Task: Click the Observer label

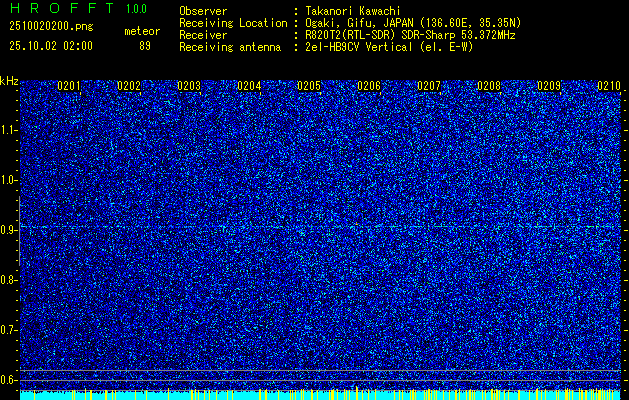Action: [x=203, y=11]
